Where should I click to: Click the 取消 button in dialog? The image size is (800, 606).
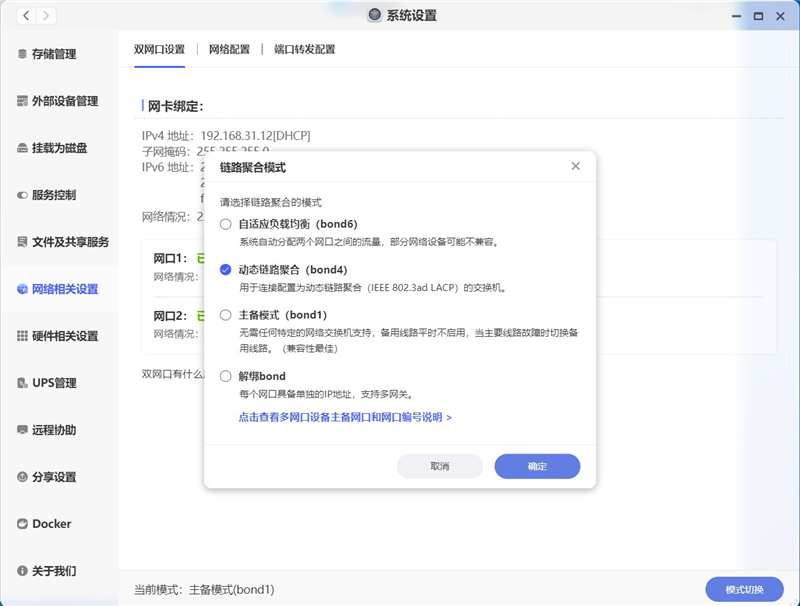[440, 466]
